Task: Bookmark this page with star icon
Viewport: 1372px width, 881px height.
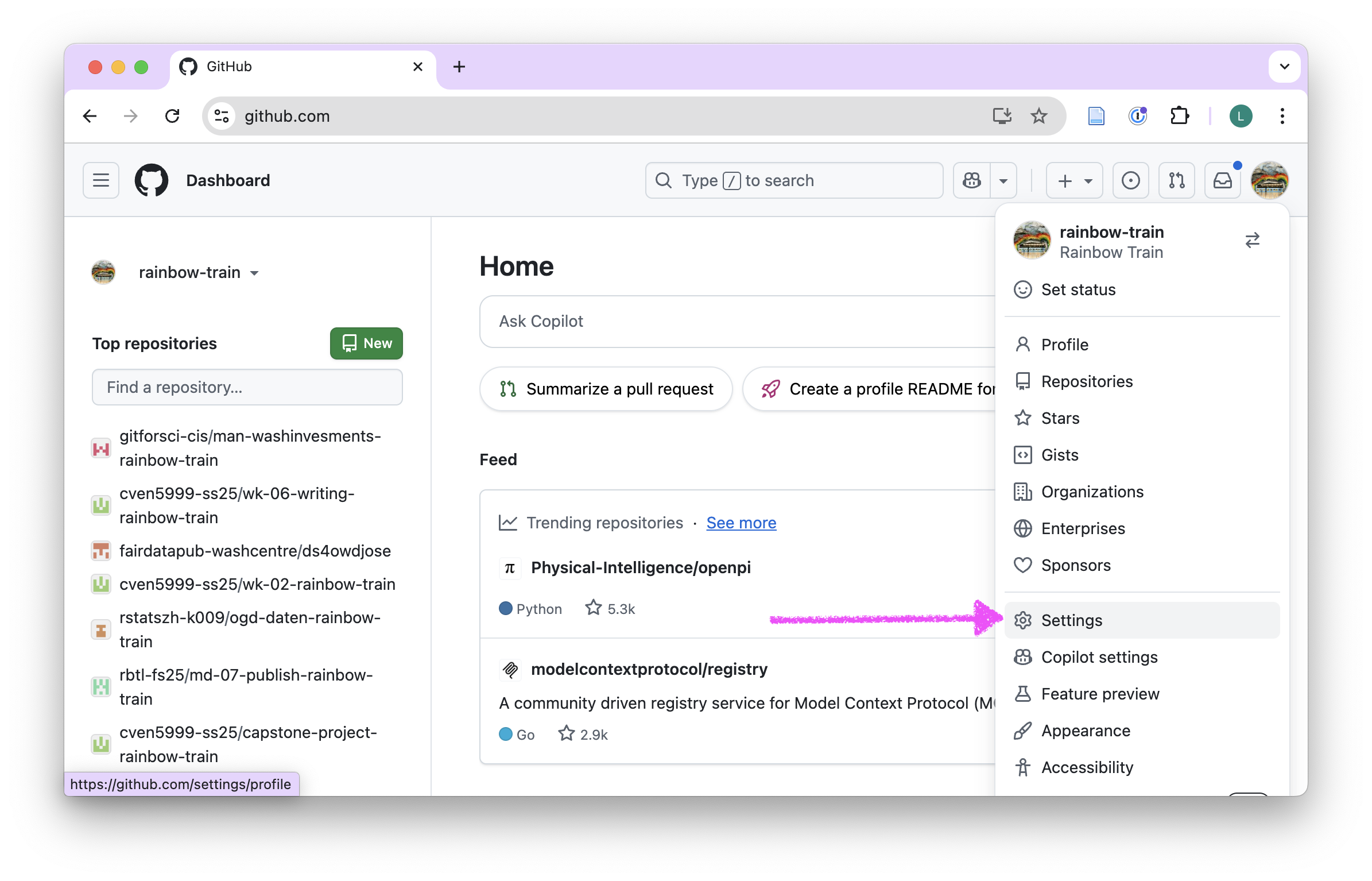Action: [x=1038, y=116]
